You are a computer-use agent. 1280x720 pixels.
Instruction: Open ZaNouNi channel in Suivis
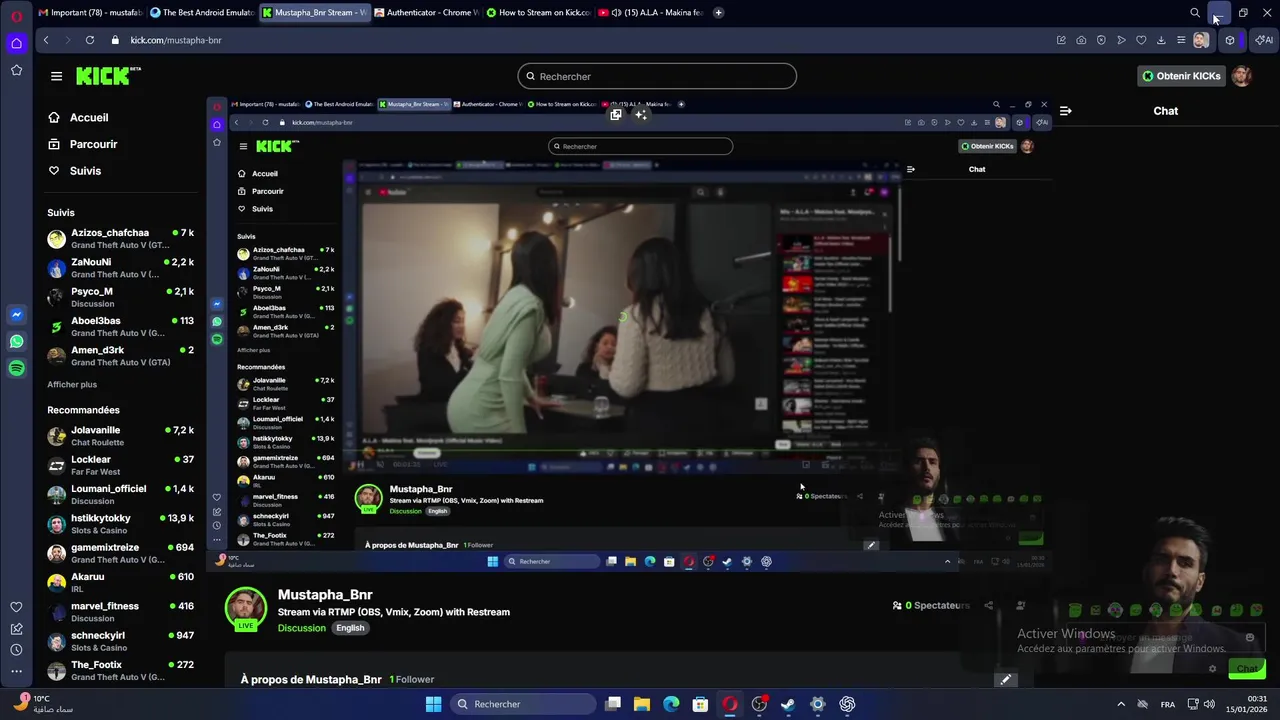pos(120,267)
